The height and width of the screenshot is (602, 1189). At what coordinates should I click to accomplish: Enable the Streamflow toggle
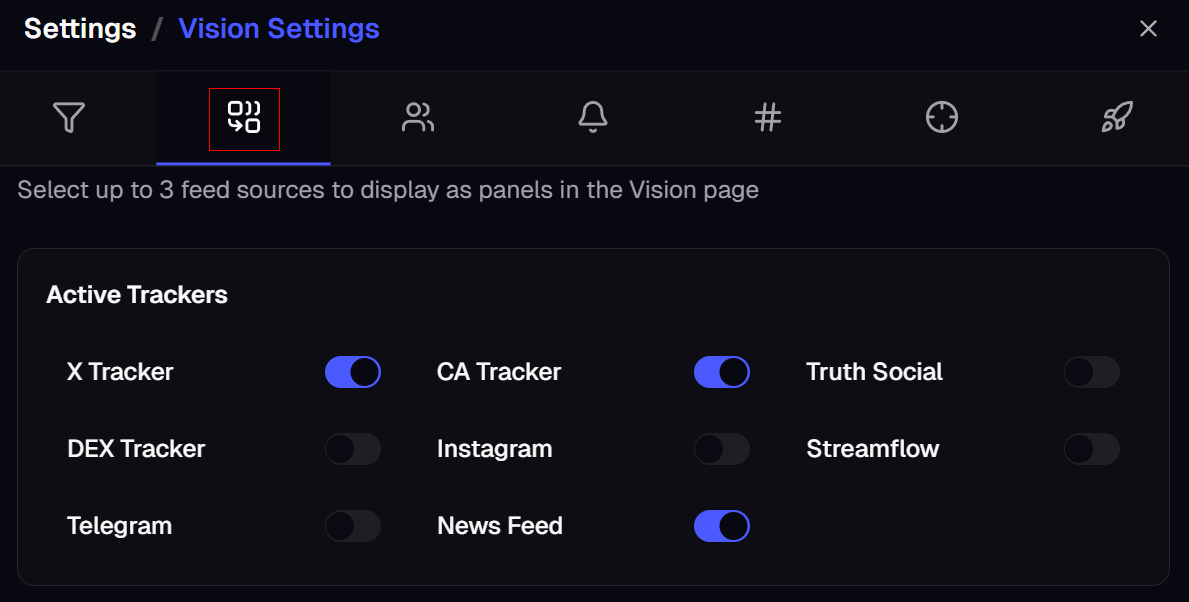(1091, 449)
